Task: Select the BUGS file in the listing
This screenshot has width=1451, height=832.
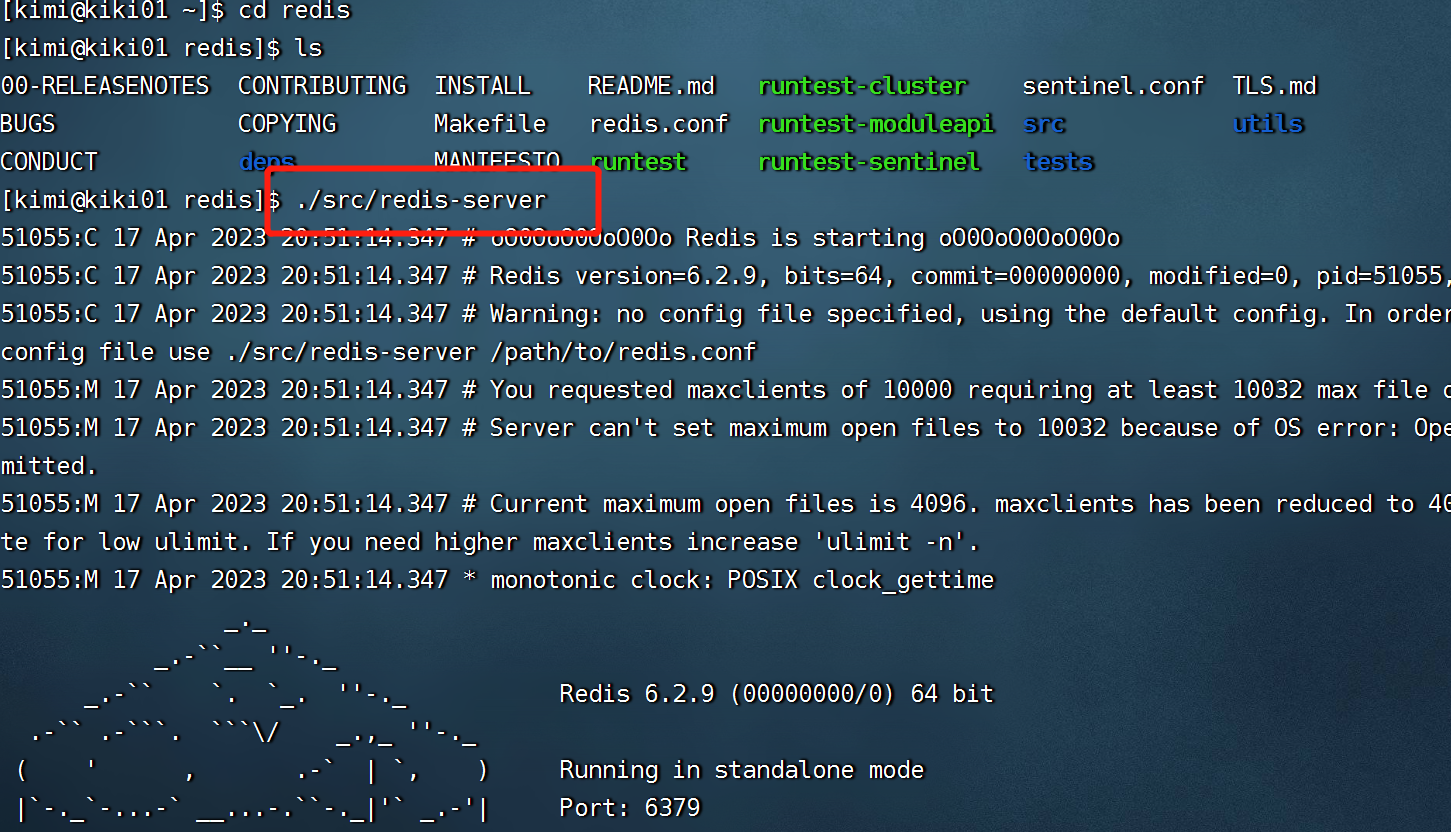Action: [28, 124]
